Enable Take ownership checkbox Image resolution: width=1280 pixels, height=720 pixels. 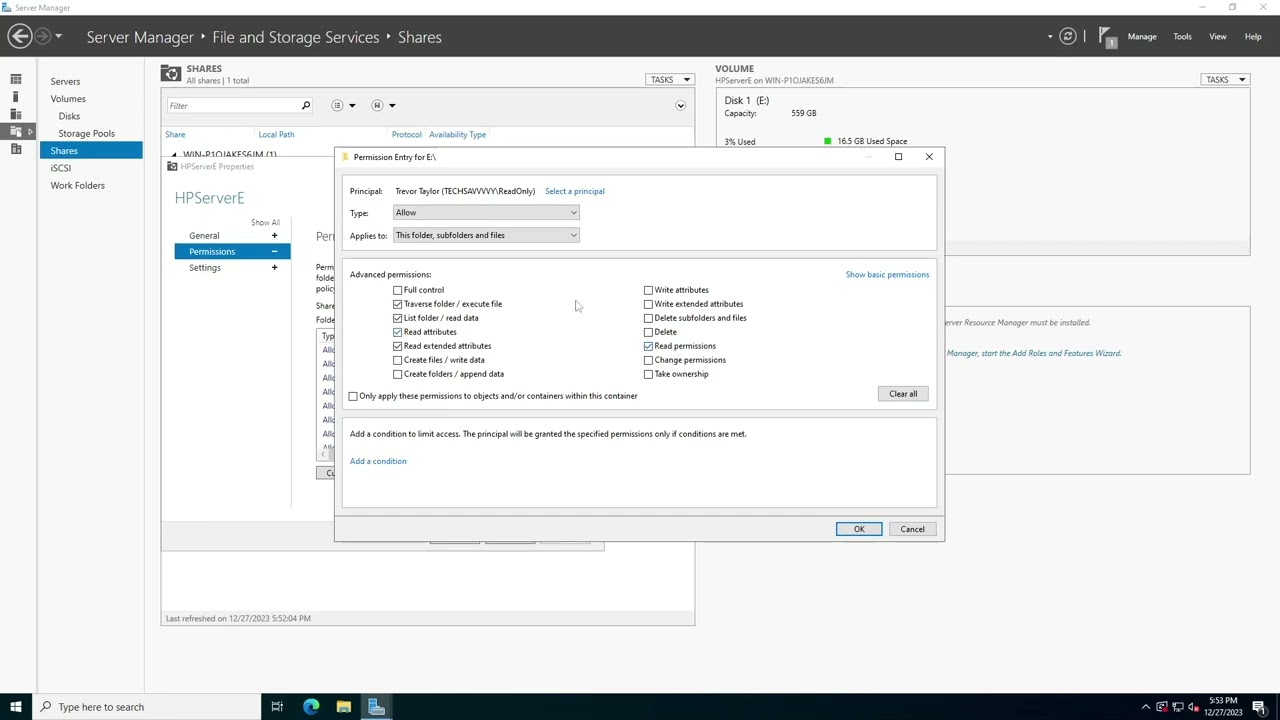pos(648,374)
